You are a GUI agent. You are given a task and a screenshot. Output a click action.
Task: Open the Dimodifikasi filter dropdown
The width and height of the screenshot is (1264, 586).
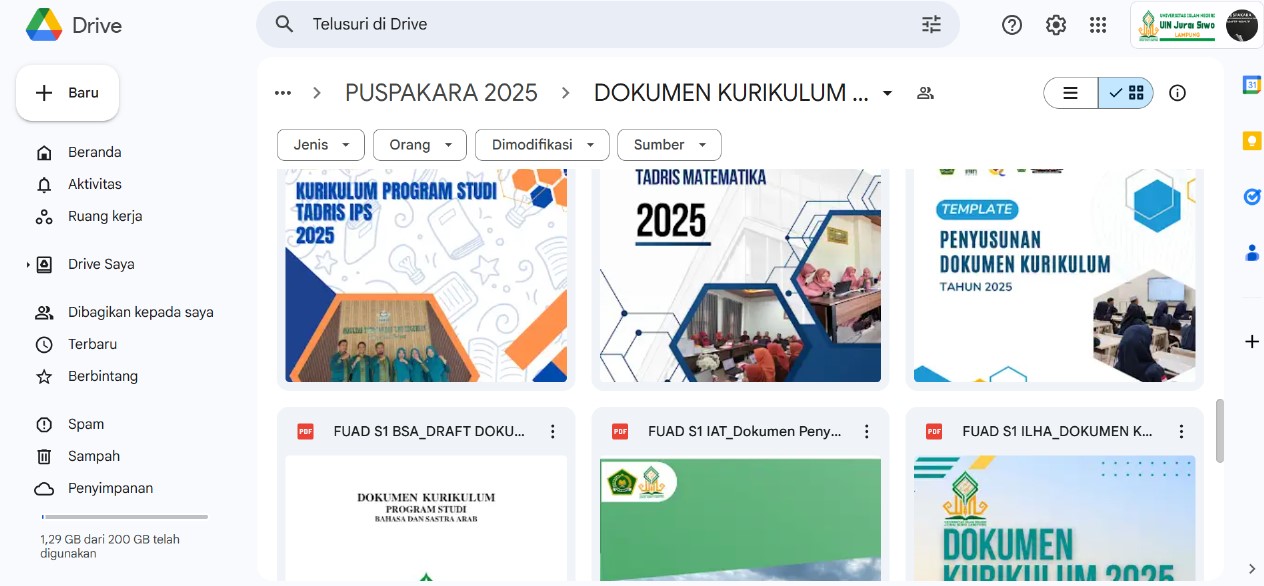click(542, 145)
